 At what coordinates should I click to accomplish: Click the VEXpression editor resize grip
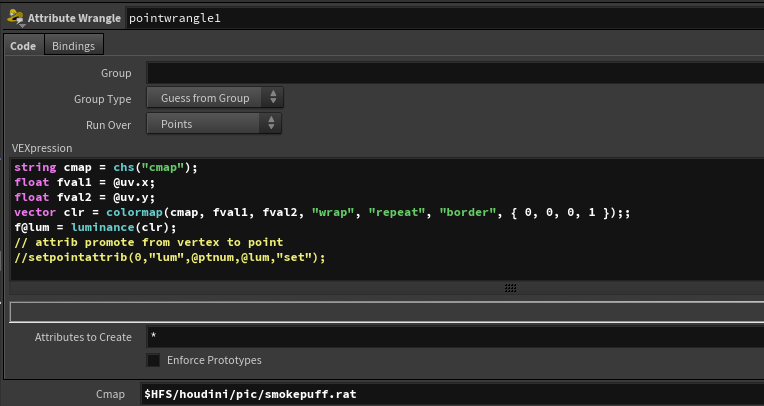pyautogui.click(x=510, y=287)
